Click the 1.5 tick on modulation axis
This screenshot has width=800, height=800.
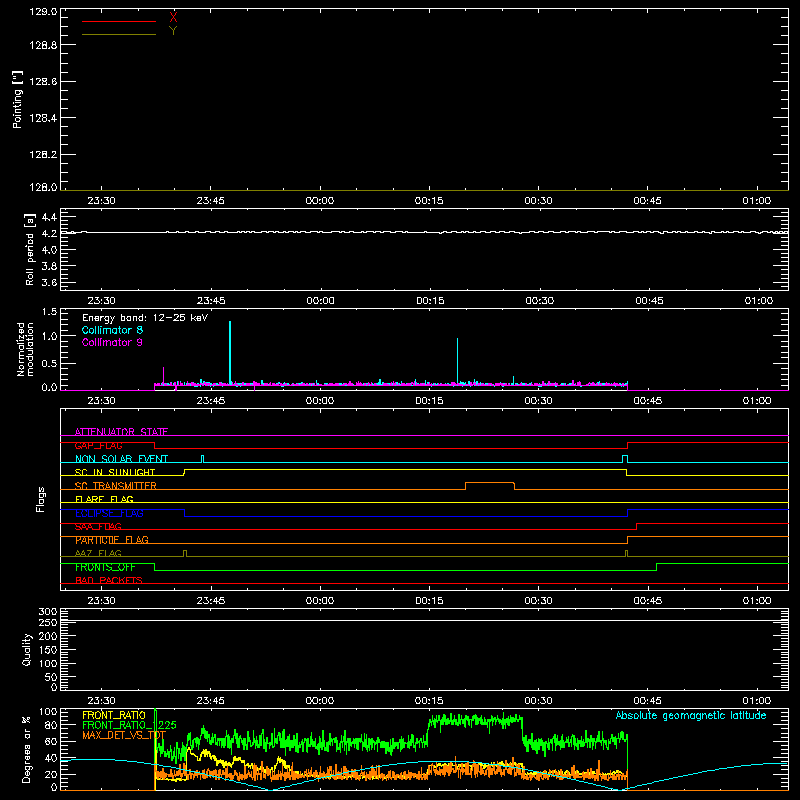tap(49, 312)
